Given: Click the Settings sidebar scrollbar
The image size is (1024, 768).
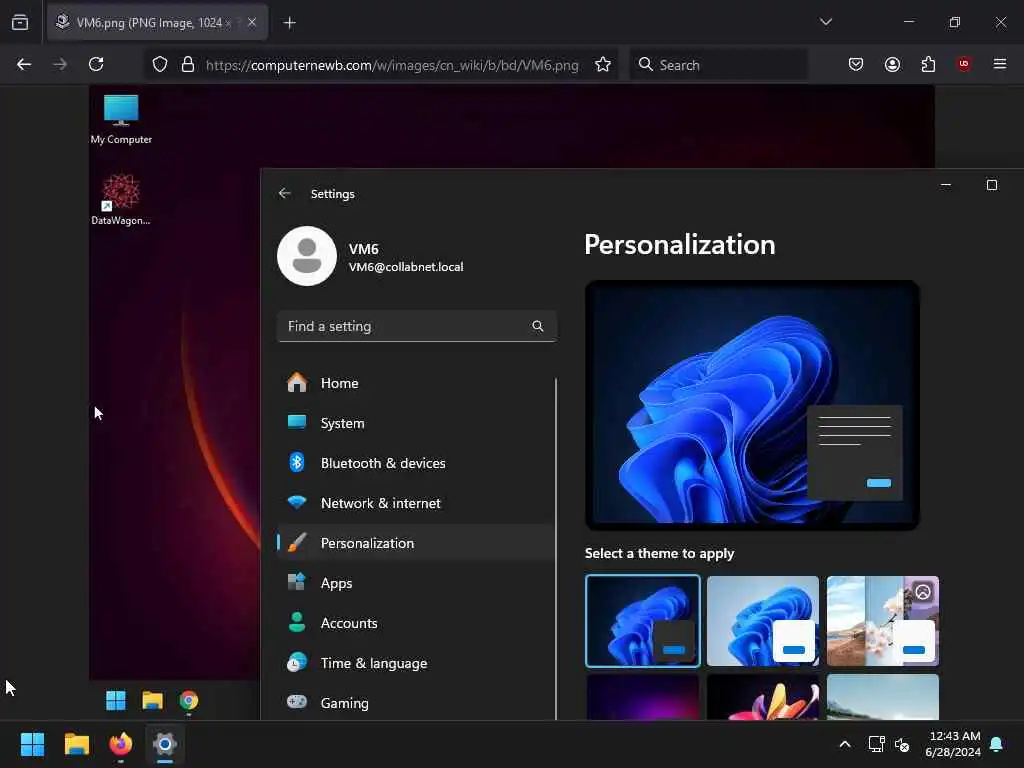Looking at the screenshot, I should coord(556,549).
